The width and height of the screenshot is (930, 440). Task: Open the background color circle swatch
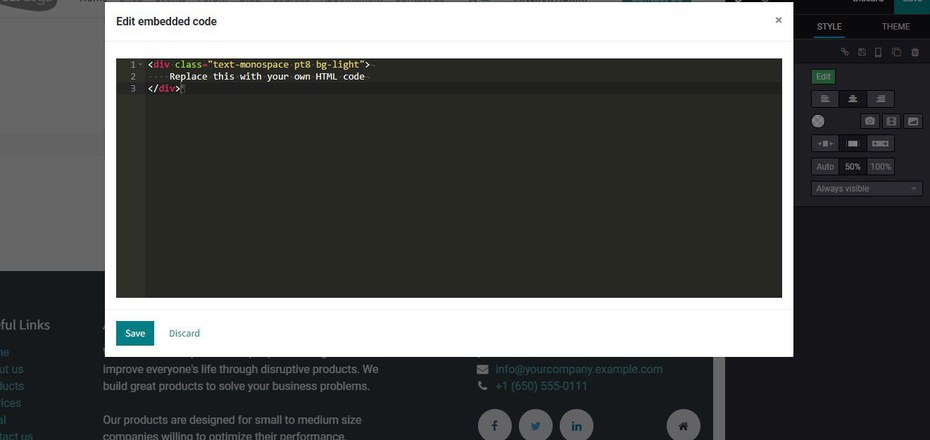coord(818,121)
